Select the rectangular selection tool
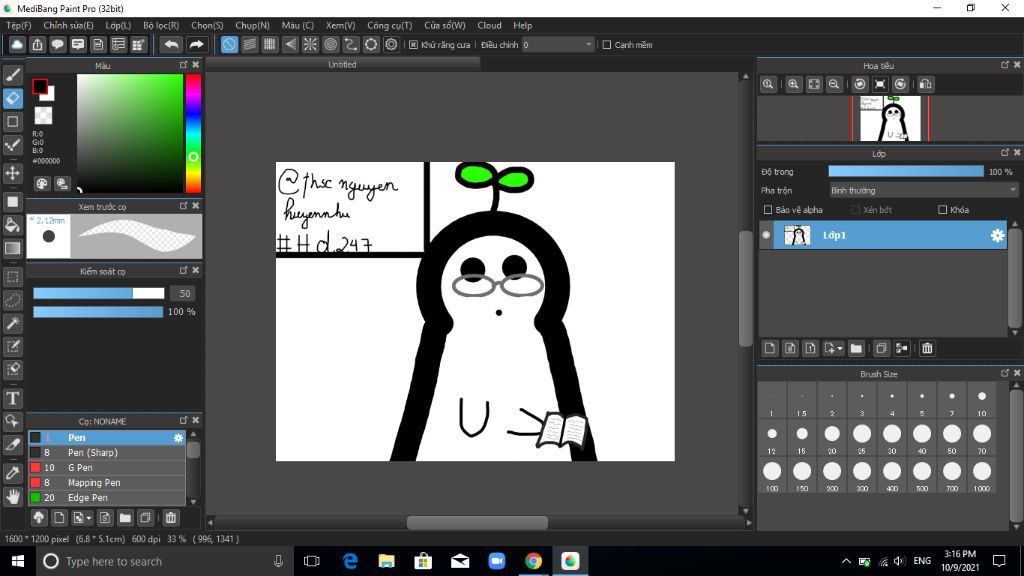 click(12, 277)
